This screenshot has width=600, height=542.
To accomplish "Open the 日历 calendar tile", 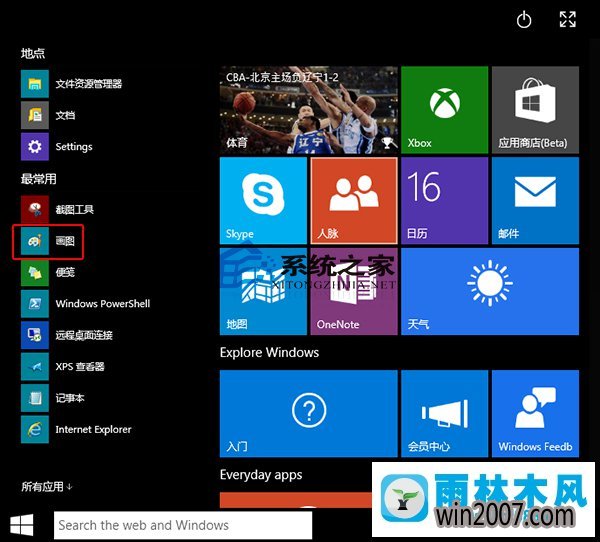I will tap(445, 201).
